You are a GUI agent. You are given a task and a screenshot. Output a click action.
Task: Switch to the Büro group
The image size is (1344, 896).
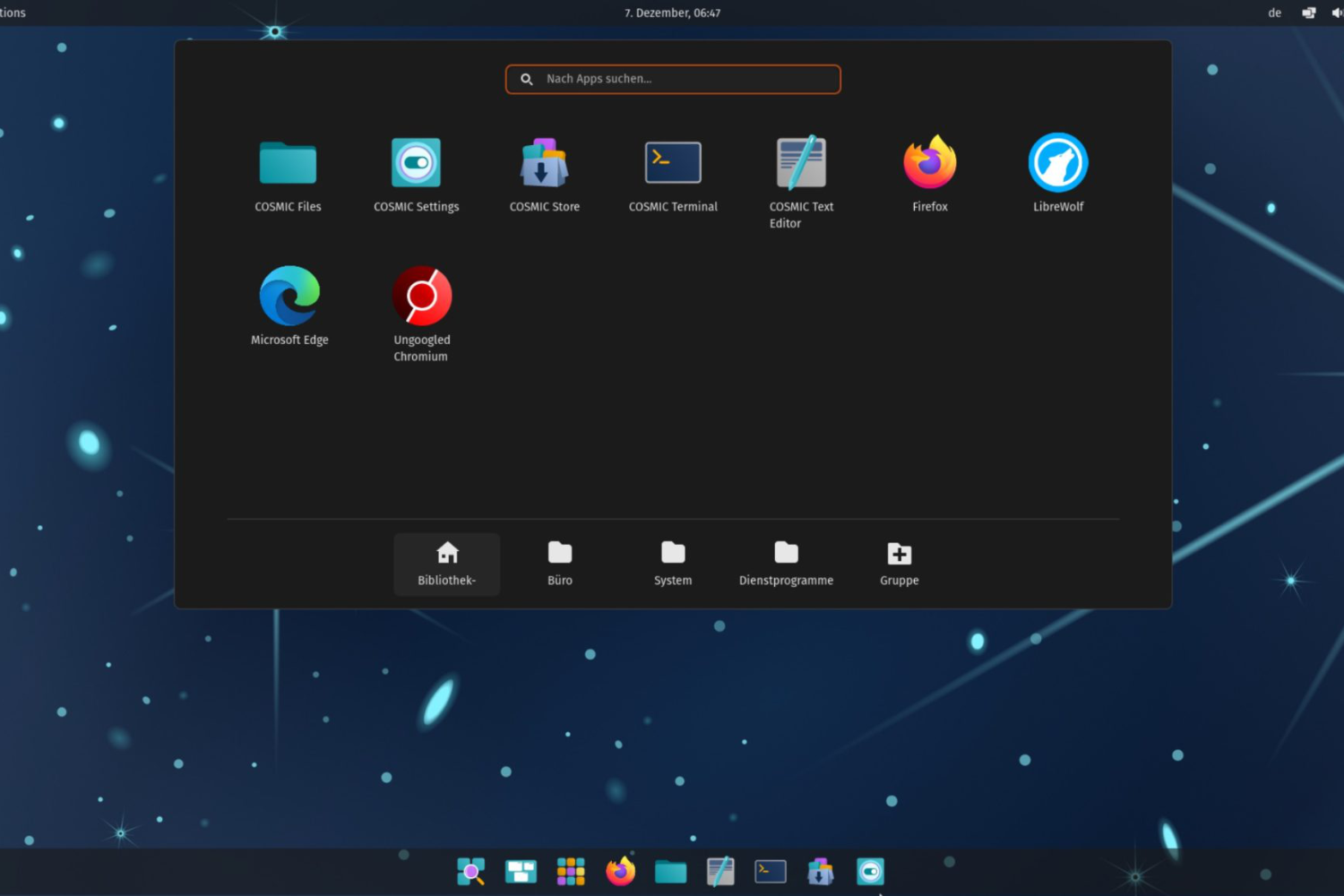click(x=560, y=564)
